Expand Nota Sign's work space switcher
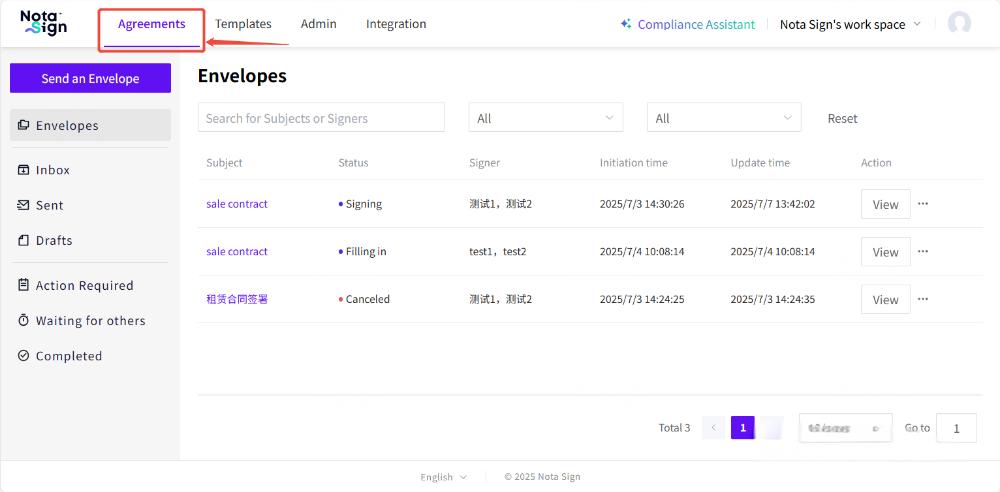 (849, 24)
